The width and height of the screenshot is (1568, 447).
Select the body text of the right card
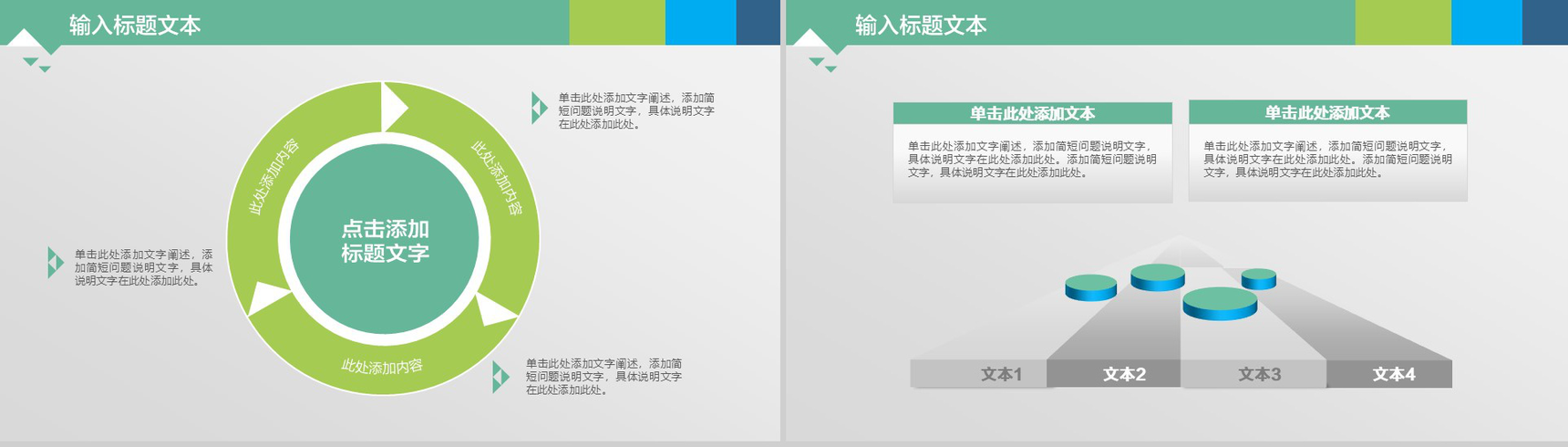coord(1327,159)
